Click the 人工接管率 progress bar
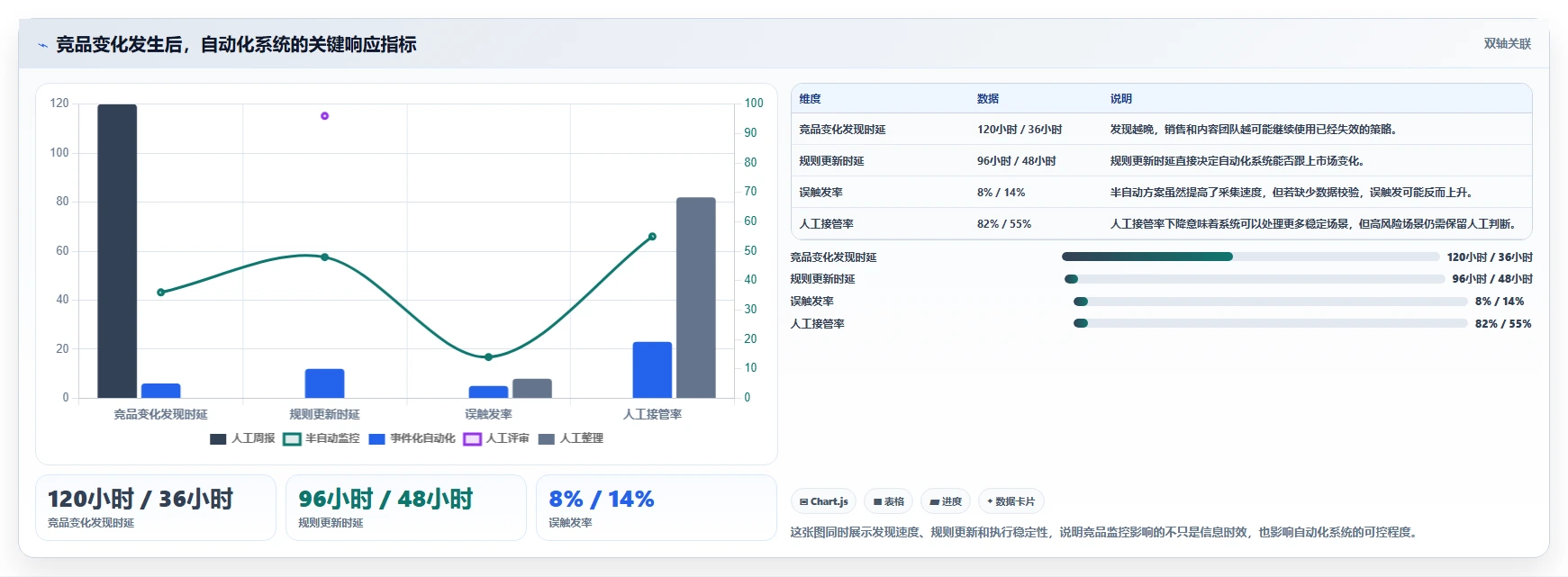Viewport: 1568px width, 577px height. (1270, 323)
